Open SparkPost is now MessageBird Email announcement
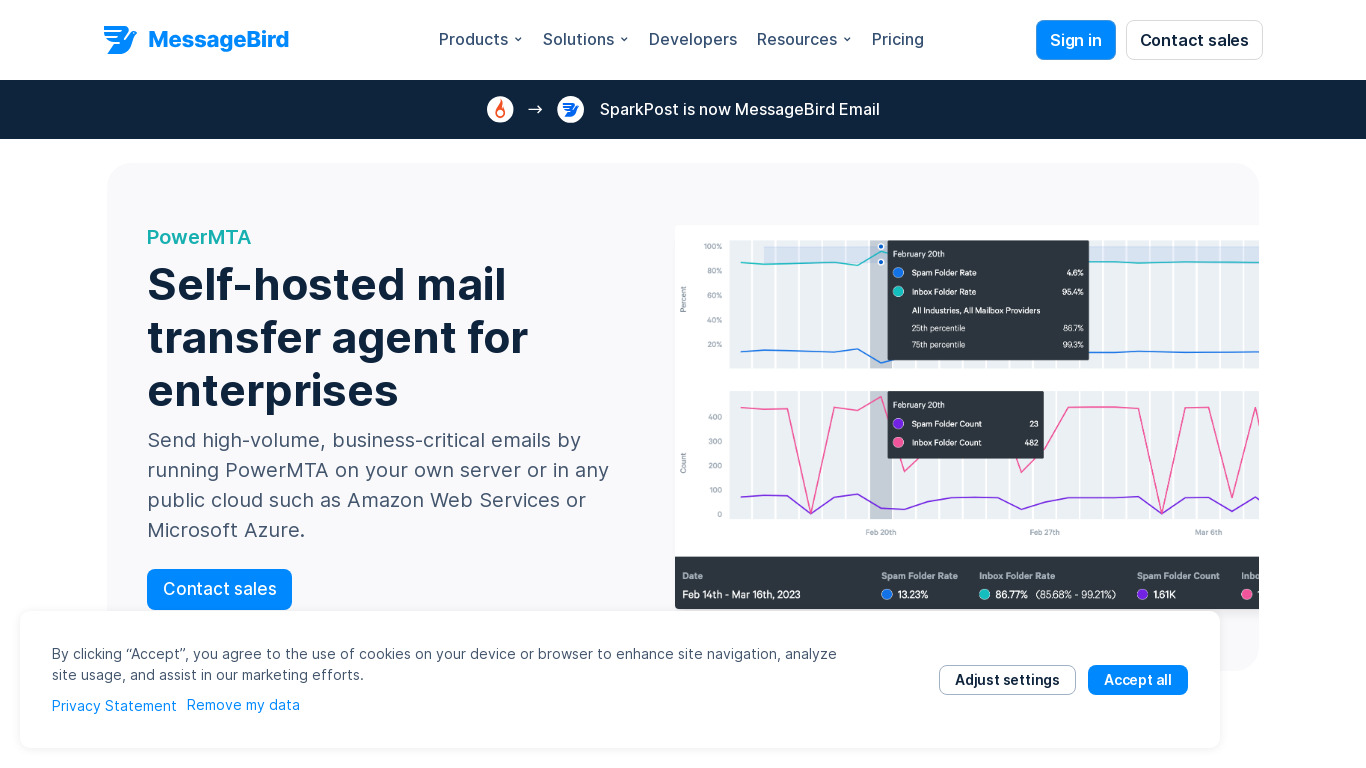Image resolution: width=1366 pixels, height=768 pixels. click(740, 110)
